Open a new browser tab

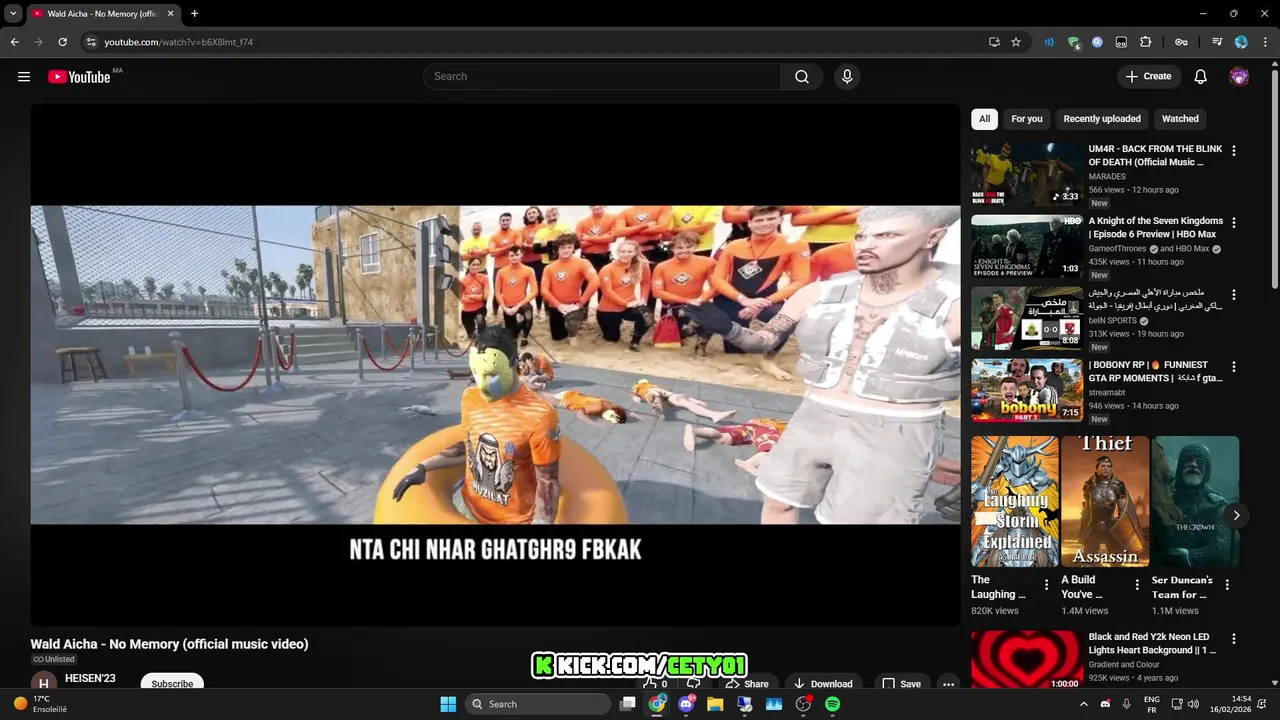pos(194,13)
